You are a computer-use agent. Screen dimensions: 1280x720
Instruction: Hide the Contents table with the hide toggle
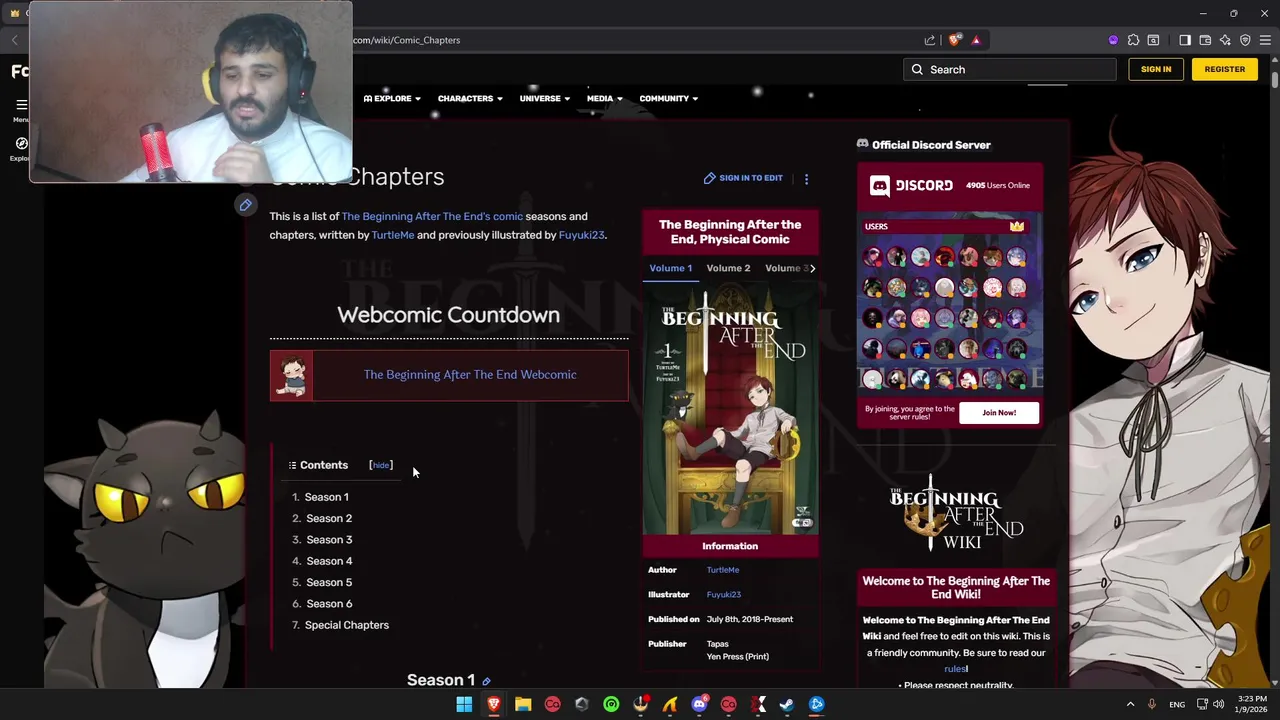381,465
